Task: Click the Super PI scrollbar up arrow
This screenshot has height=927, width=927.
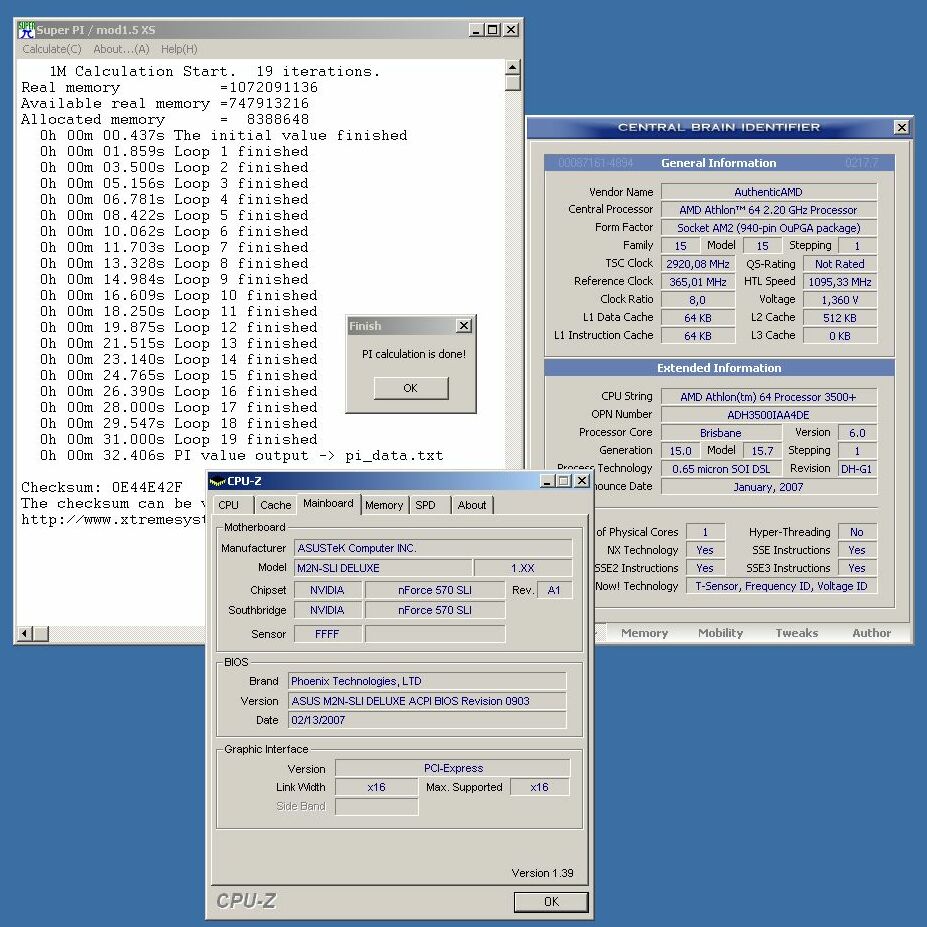Action: [x=513, y=68]
